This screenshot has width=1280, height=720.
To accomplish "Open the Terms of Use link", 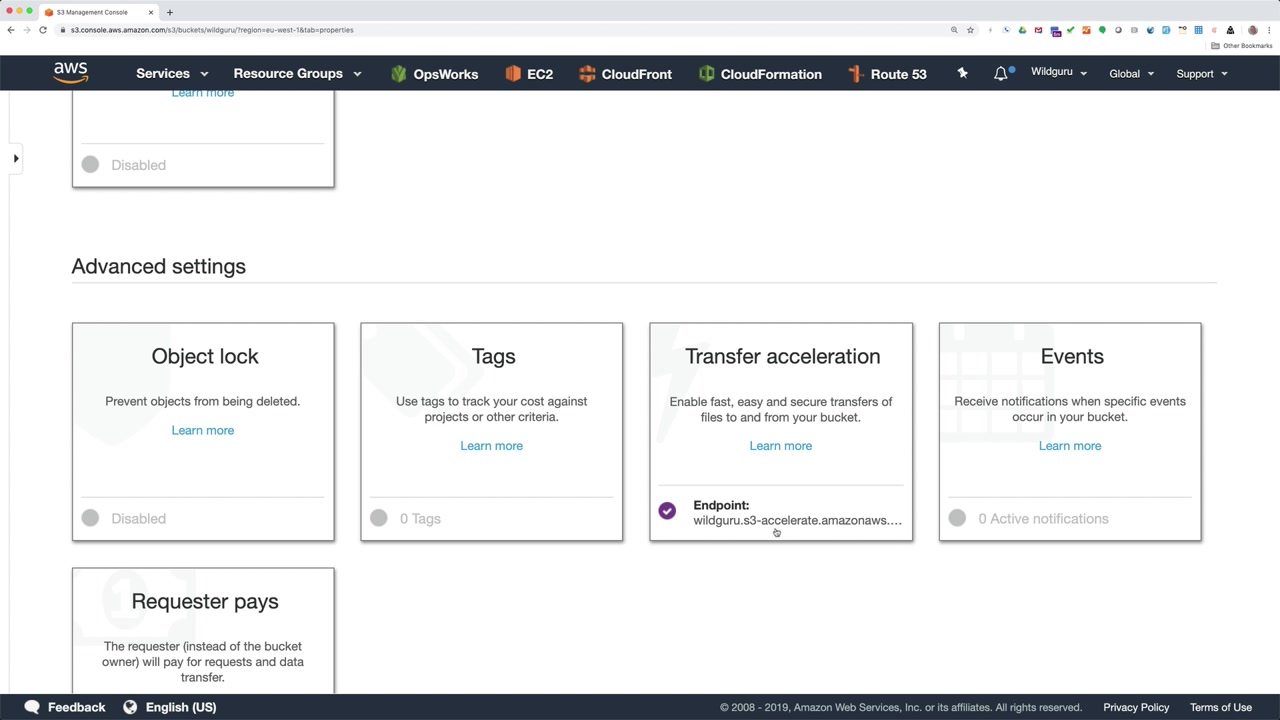I will click(1221, 707).
